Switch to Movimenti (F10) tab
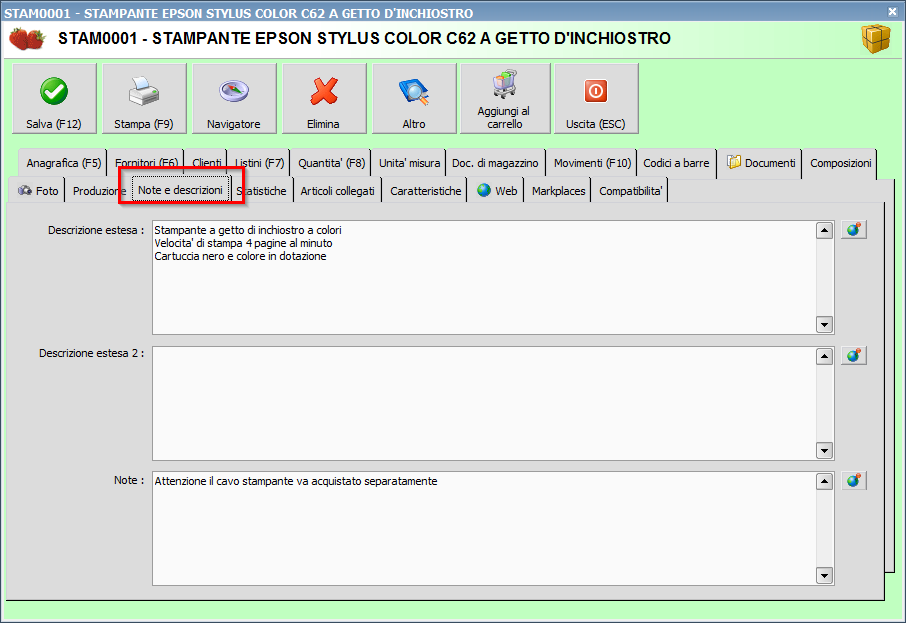Viewport: 906px width, 623px height. tap(592, 164)
